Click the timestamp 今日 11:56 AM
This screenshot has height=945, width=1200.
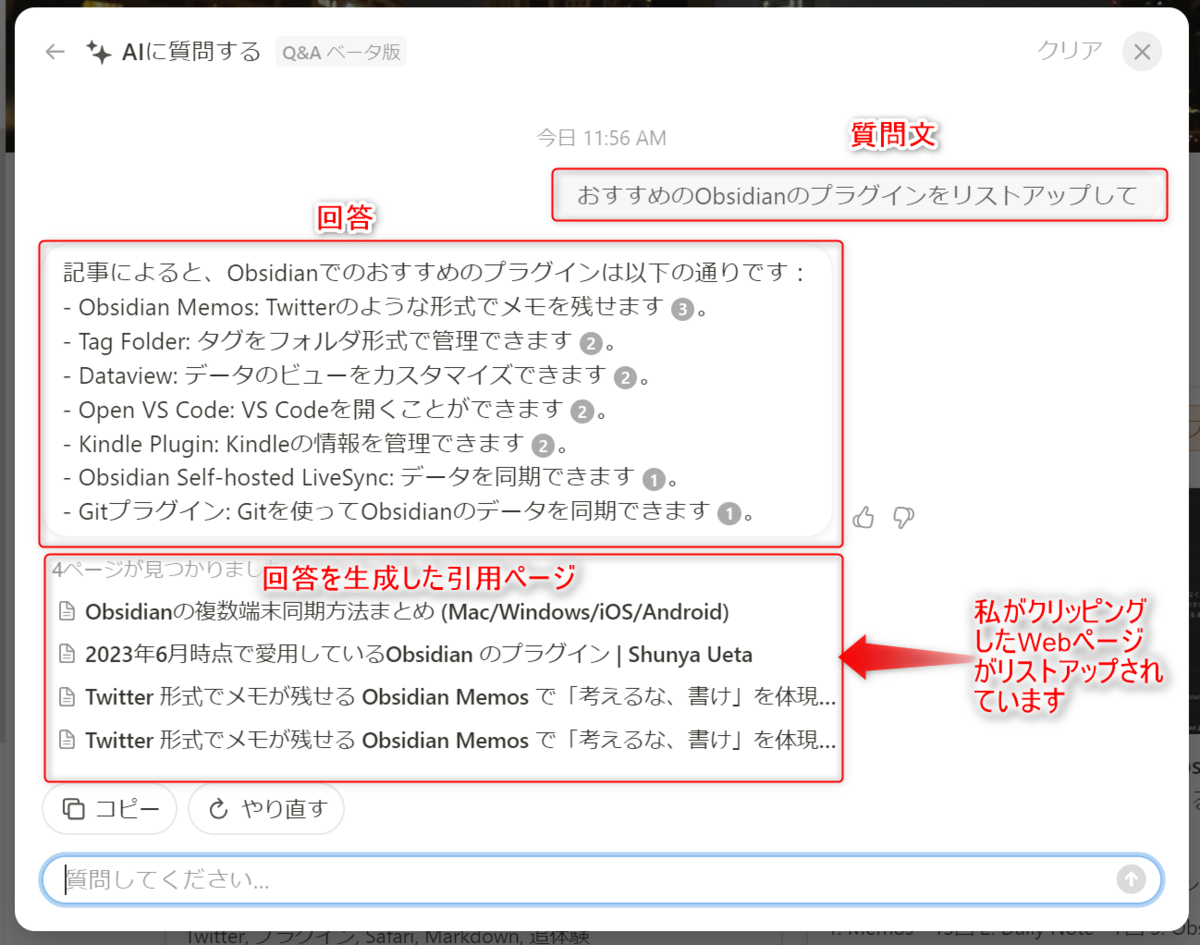[x=601, y=138]
